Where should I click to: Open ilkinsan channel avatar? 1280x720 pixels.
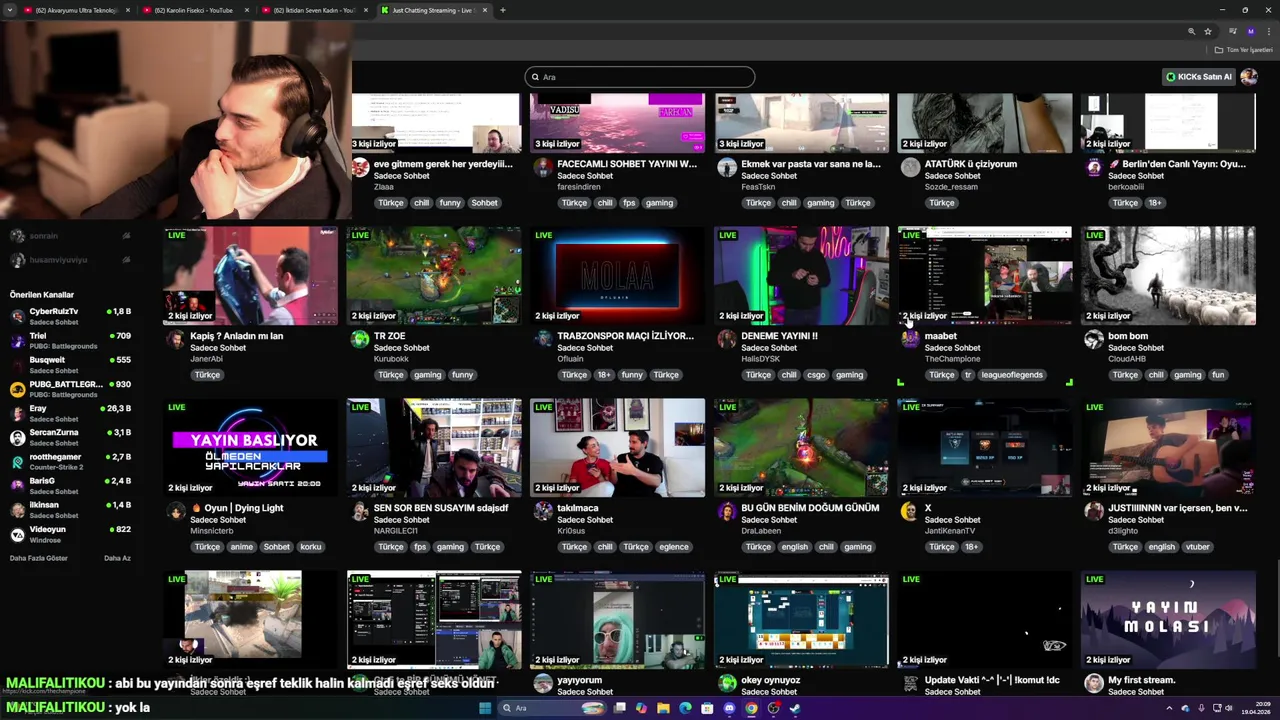click(17, 510)
